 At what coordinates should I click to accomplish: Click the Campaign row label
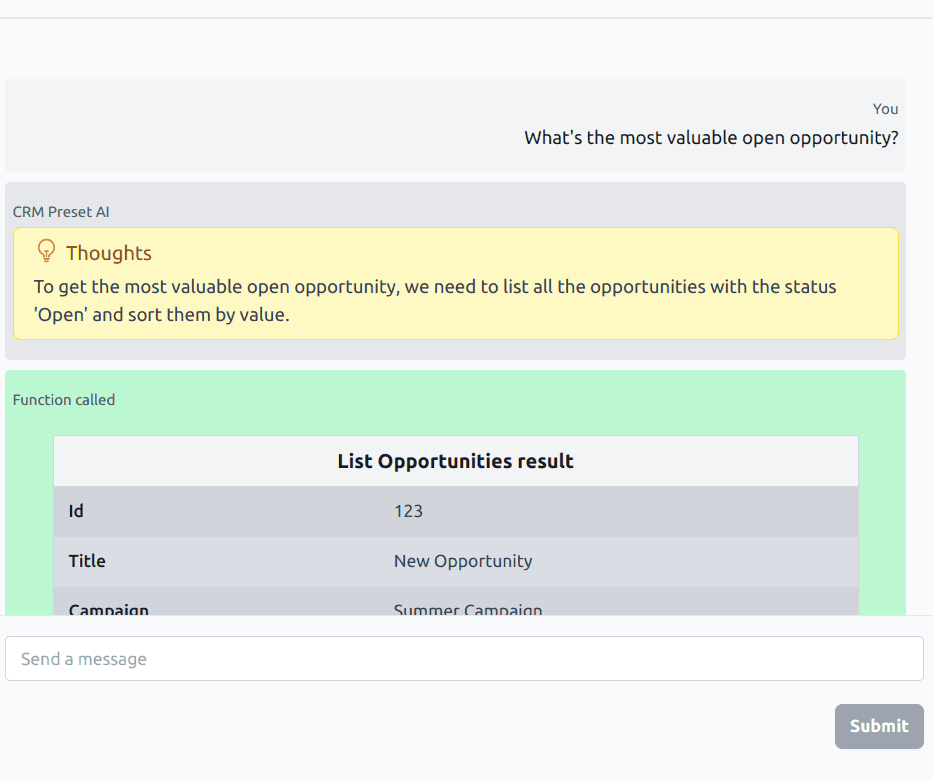coord(108,609)
